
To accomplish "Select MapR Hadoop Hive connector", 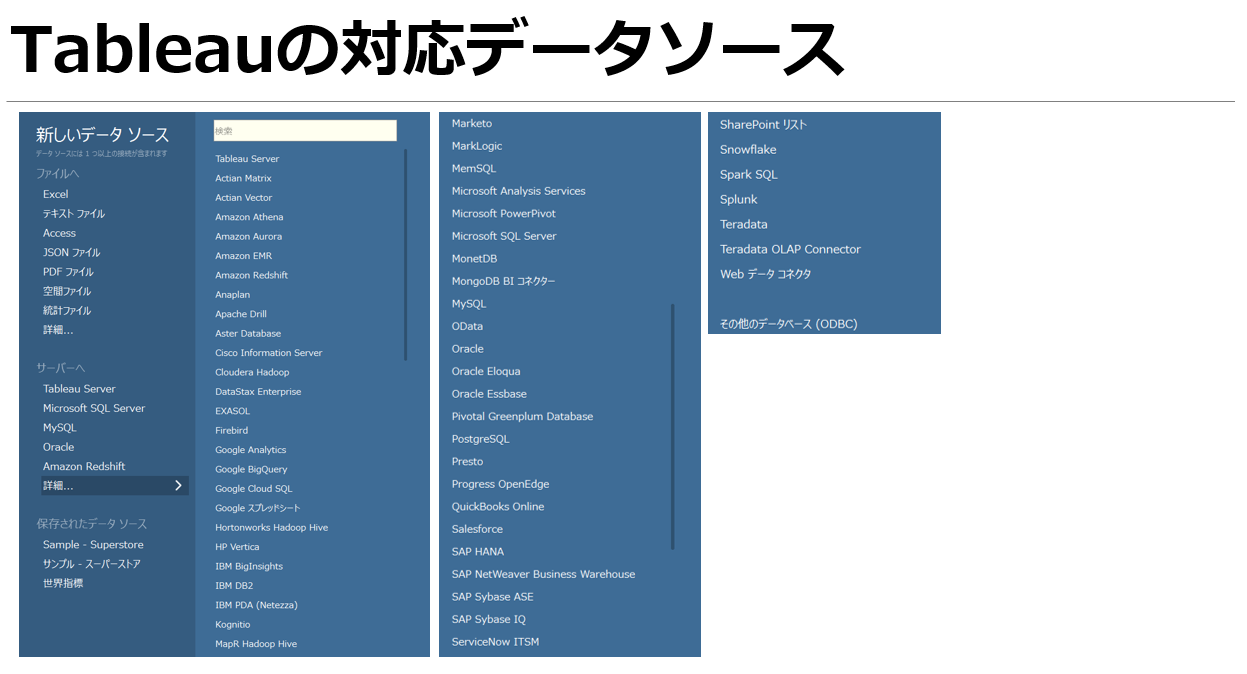I will coord(256,644).
